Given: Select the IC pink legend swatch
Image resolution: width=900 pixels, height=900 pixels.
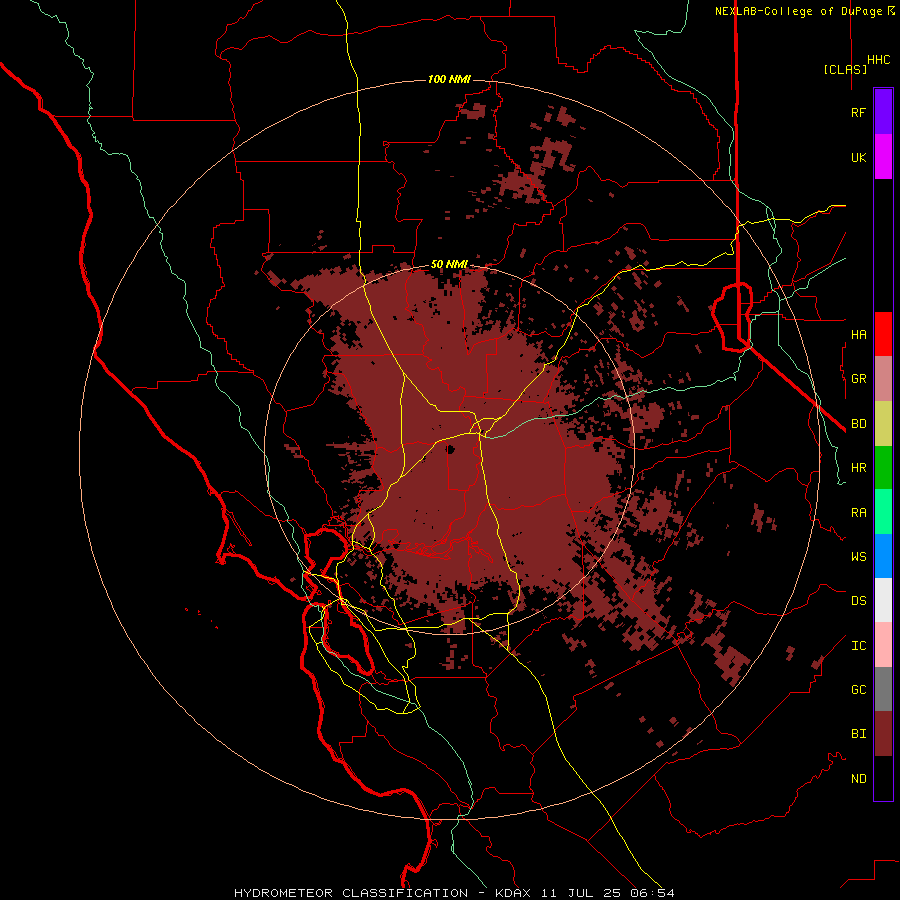Looking at the screenshot, I should click(x=883, y=645).
